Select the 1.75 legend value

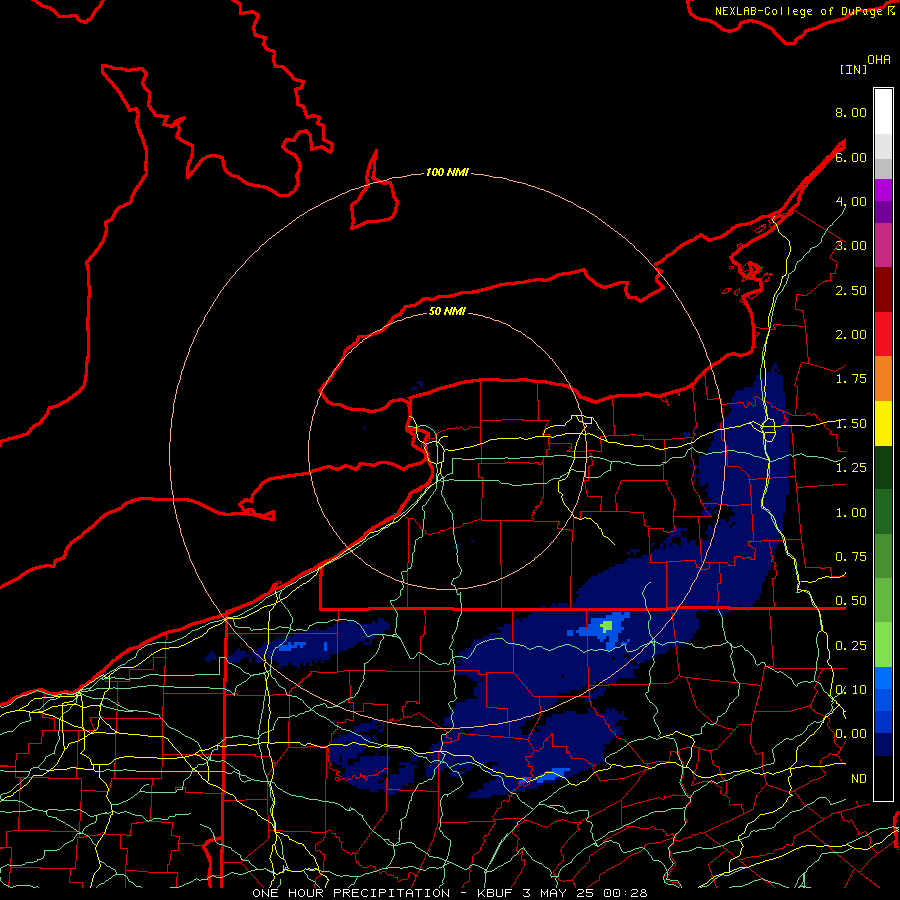(851, 379)
